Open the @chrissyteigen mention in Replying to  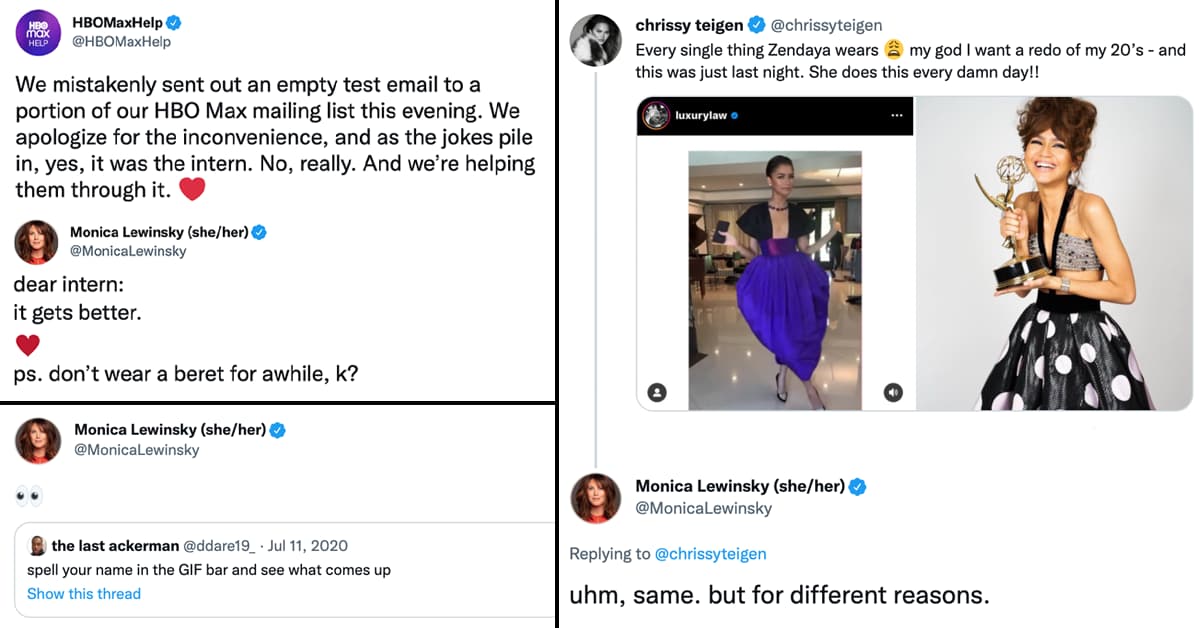(709, 554)
